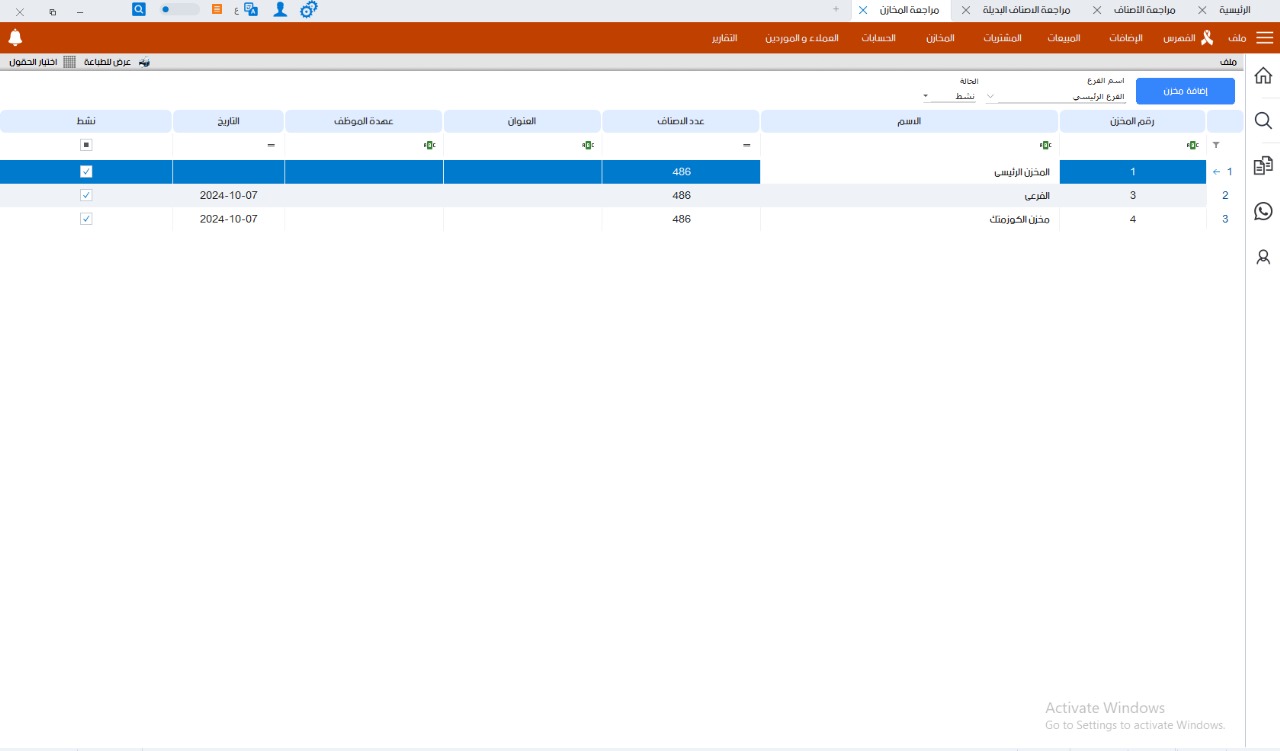Screen dimensions: 1280x751
Task: Expand the اسم الفرع branch dropdown
Action: click(x=991, y=97)
